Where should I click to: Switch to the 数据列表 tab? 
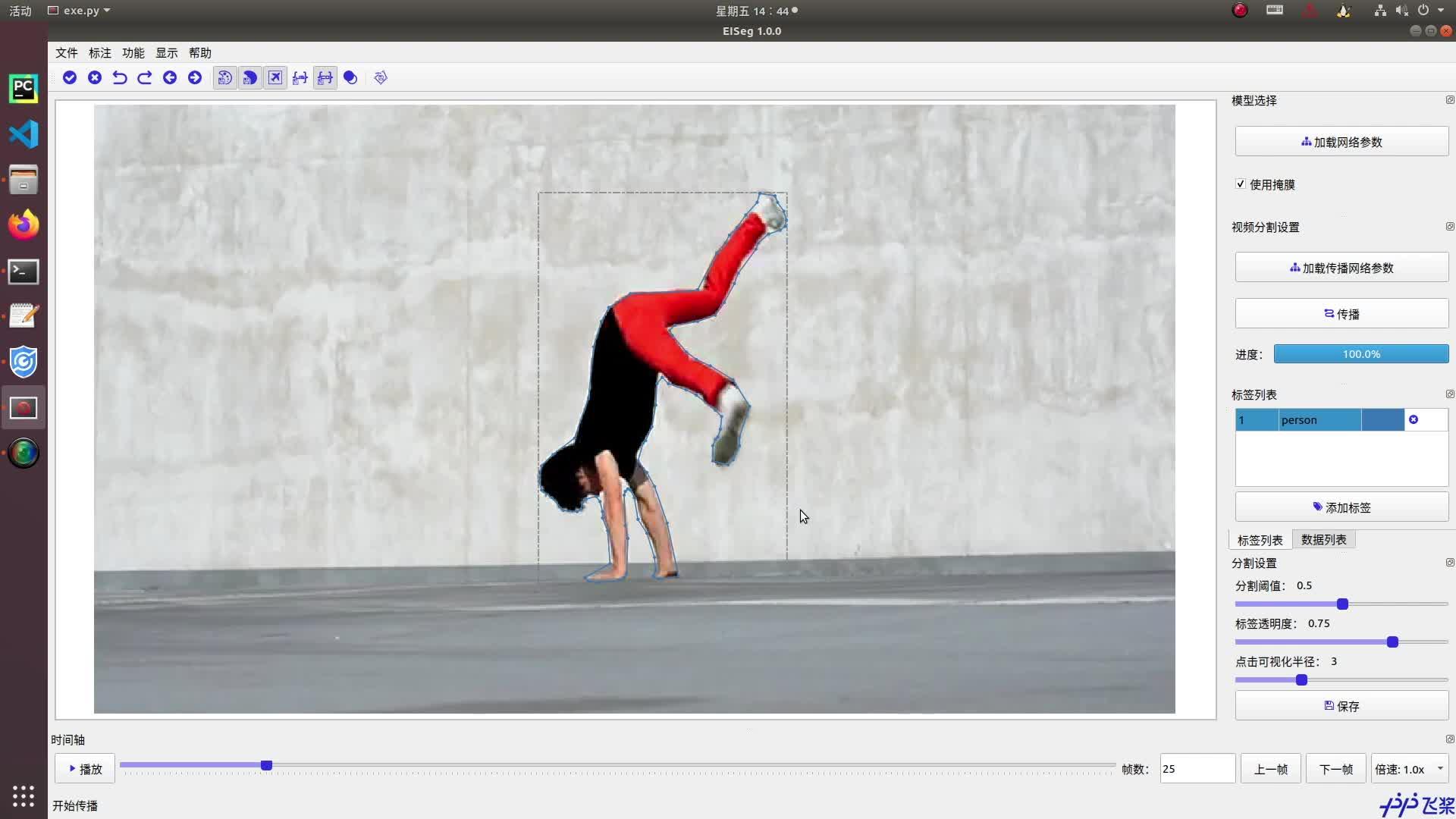tap(1323, 540)
